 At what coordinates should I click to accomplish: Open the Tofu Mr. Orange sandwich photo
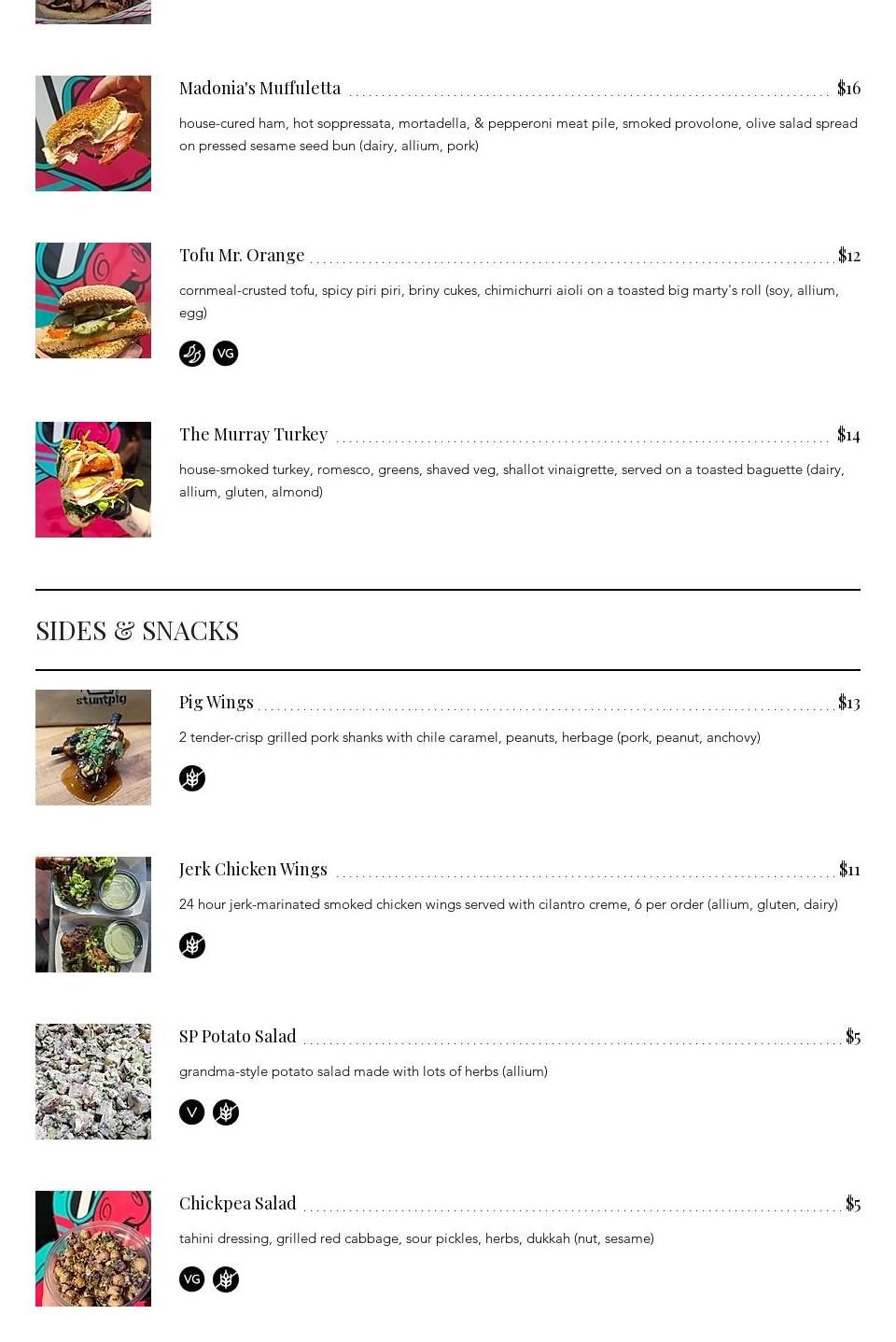point(93,301)
